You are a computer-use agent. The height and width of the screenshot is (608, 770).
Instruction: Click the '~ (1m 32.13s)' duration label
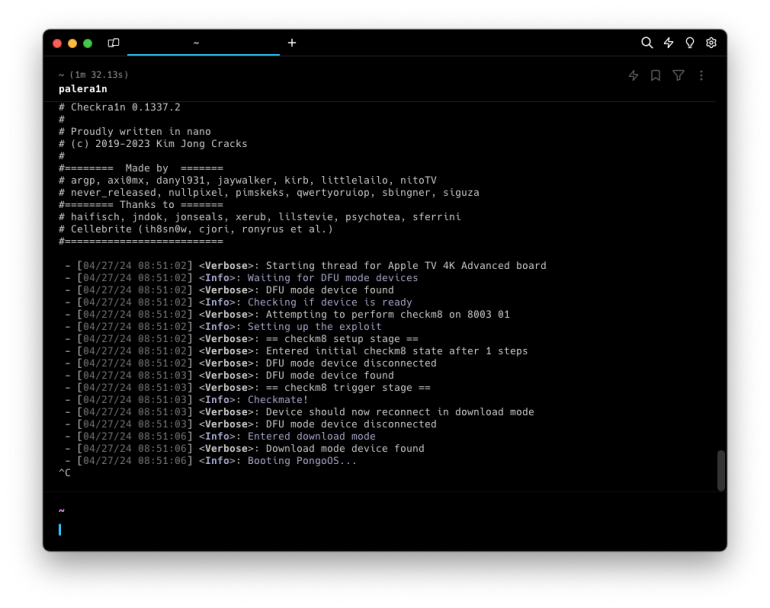coord(93,75)
